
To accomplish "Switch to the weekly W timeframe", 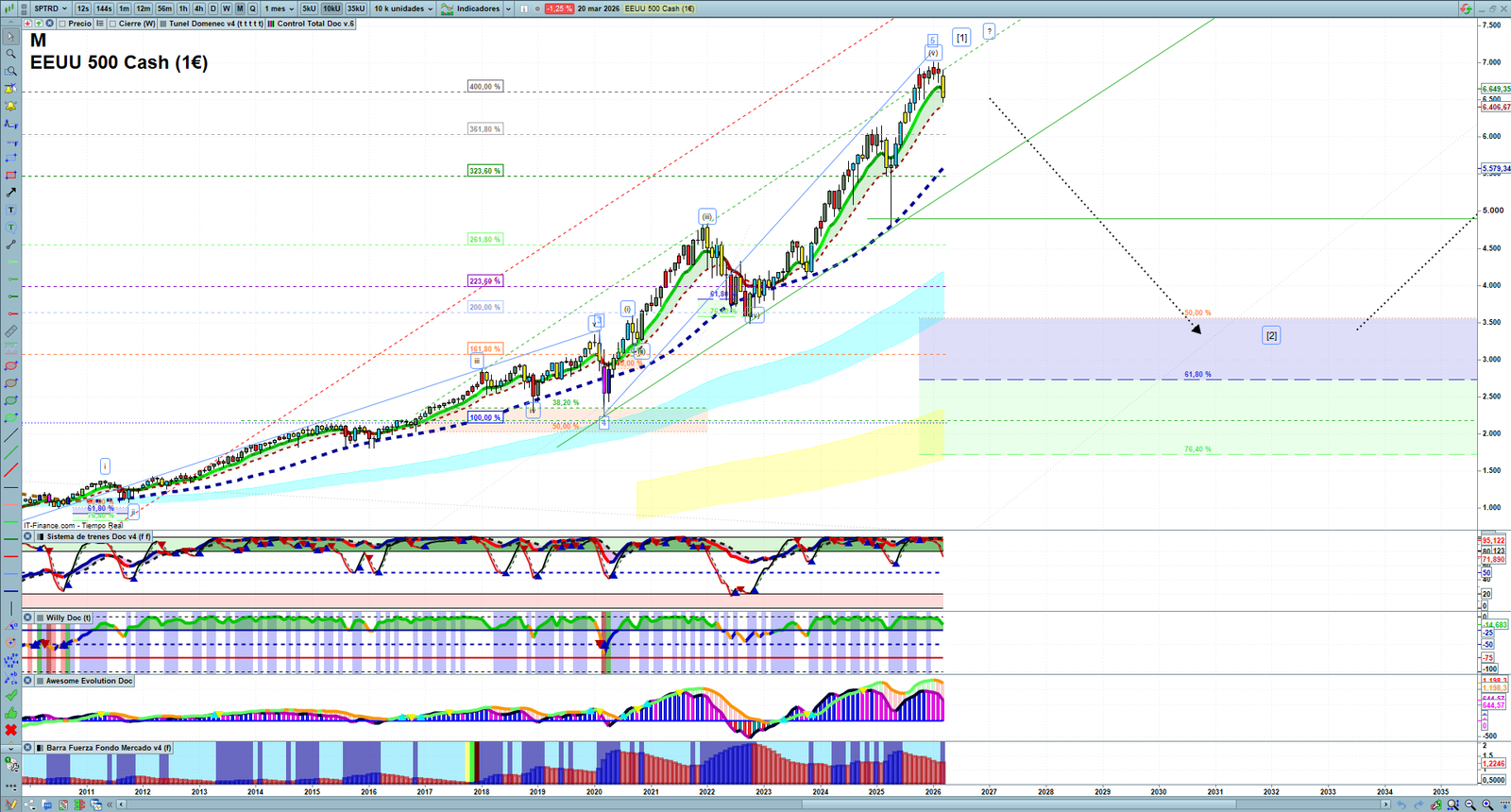I will pos(226,8).
